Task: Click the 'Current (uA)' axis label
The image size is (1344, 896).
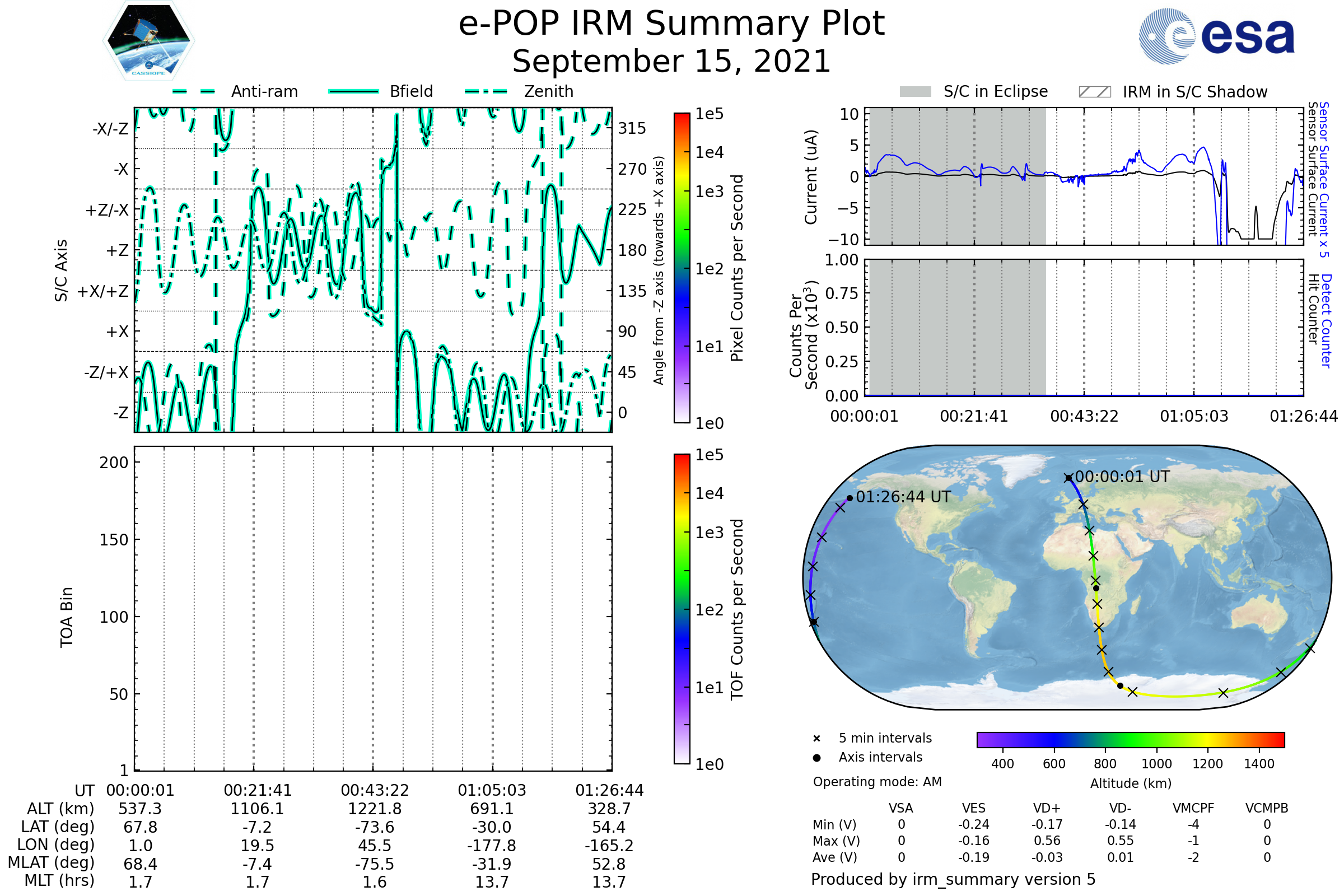Action: pyautogui.click(x=811, y=177)
